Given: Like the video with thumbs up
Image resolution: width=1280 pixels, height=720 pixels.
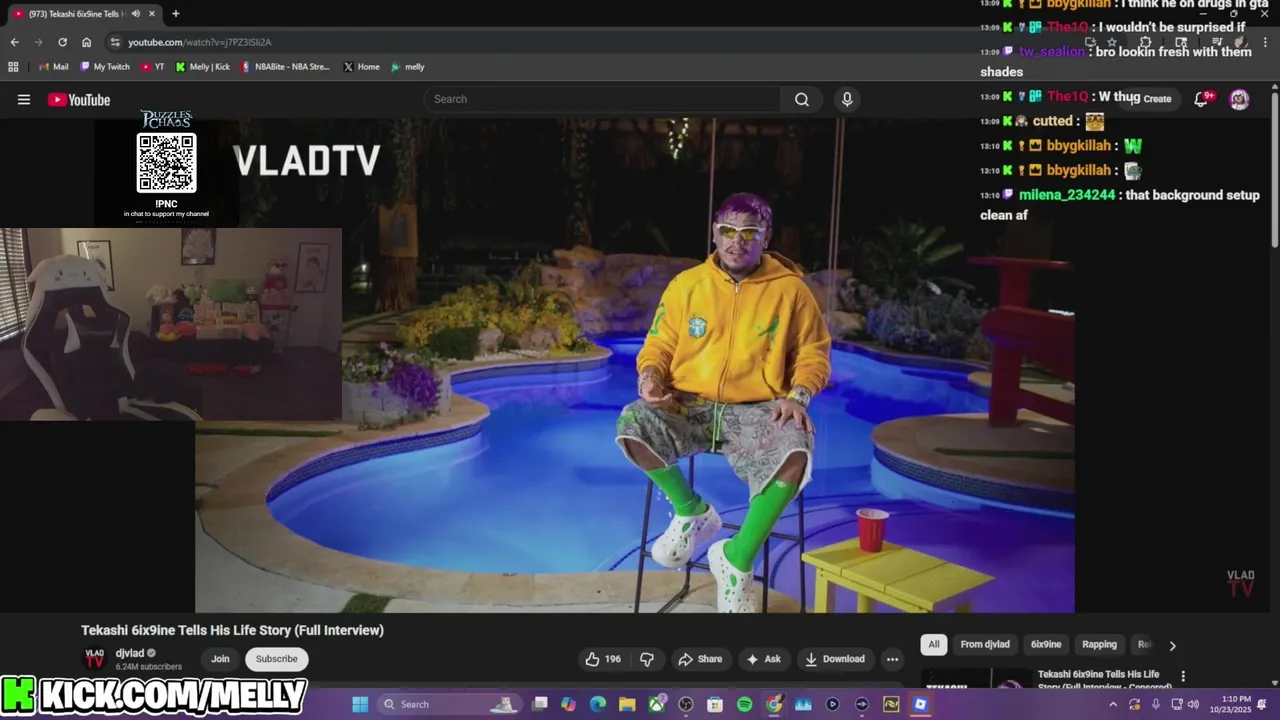Looking at the screenshot, I should pos(602,659).
